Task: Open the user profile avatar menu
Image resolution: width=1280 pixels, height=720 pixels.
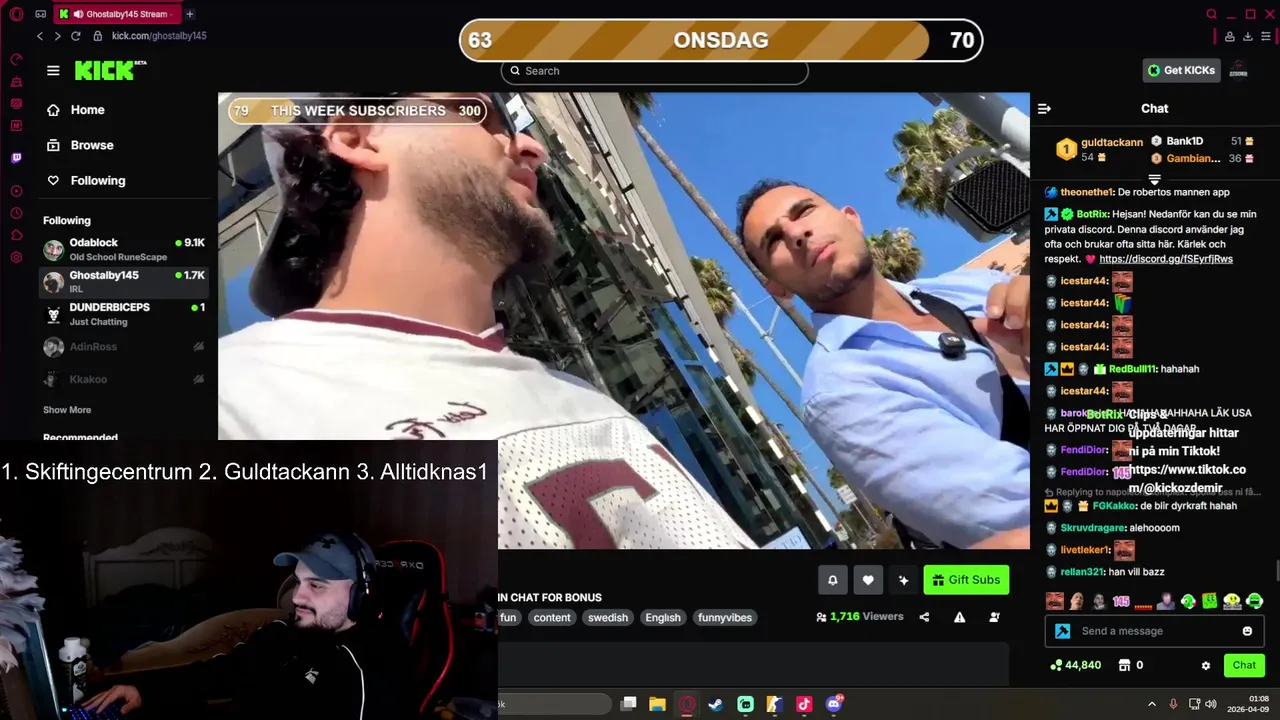Action: [1238, 70]
